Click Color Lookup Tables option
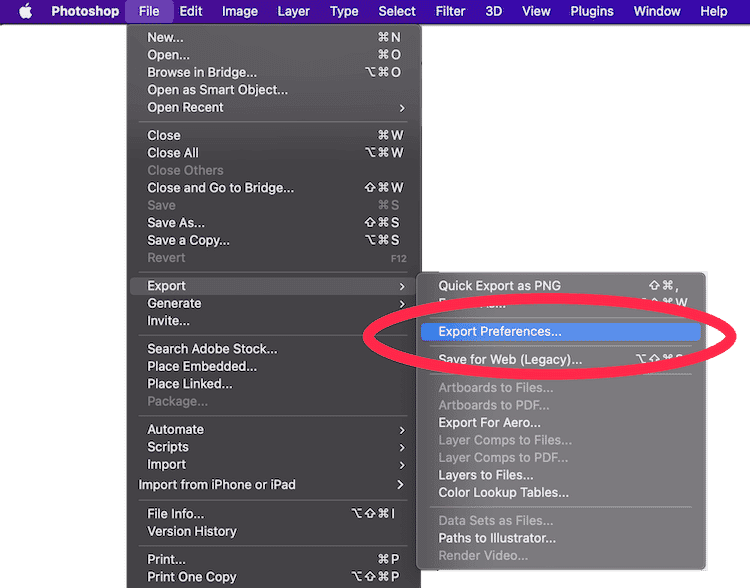Viewport: 750px width, 588px height. coord(503,492)
